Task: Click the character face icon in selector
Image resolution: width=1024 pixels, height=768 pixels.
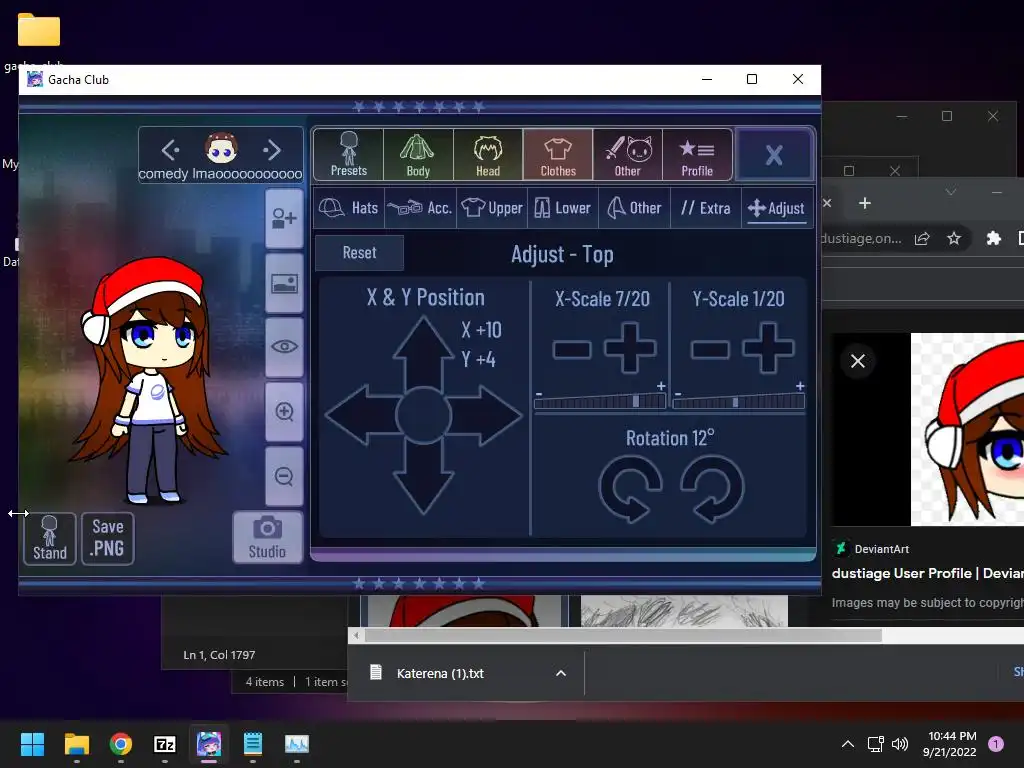Action: [221, 148]
